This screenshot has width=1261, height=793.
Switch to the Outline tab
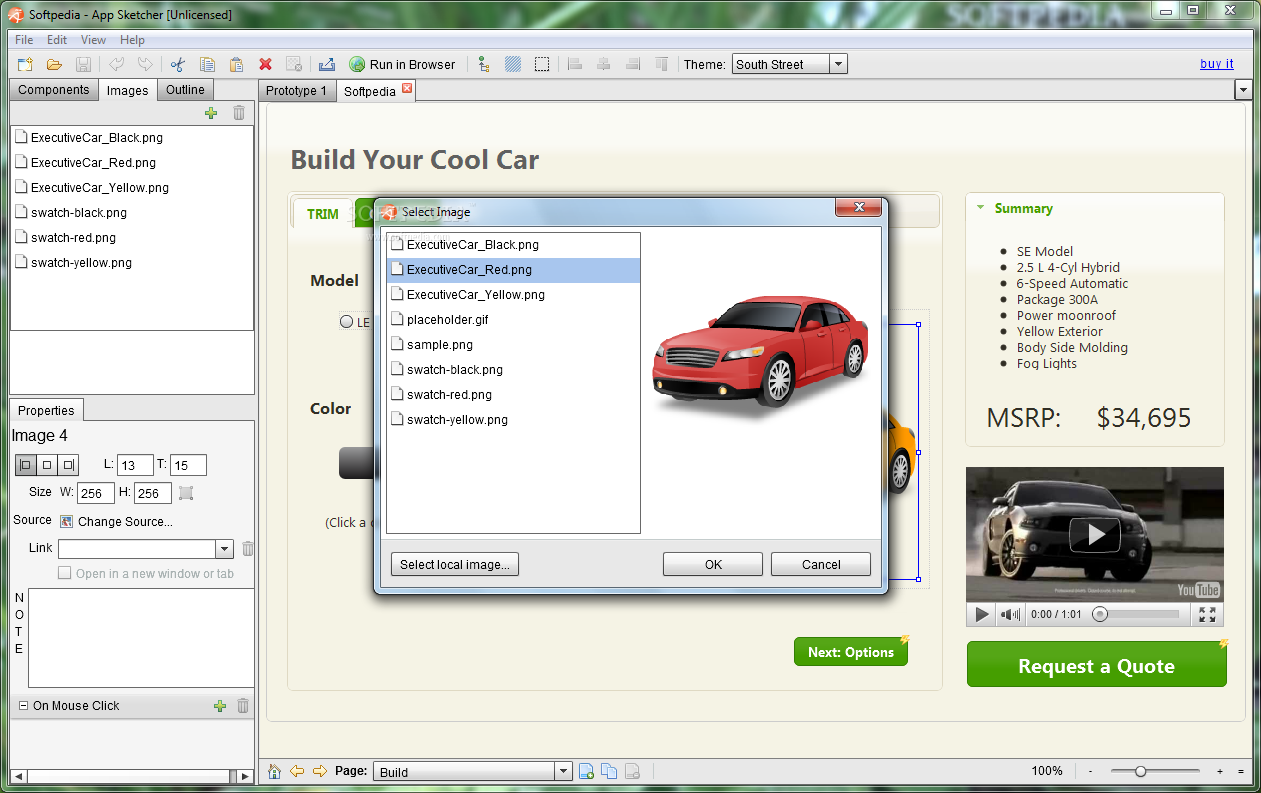pyautogui.click(x=185, y=90)
